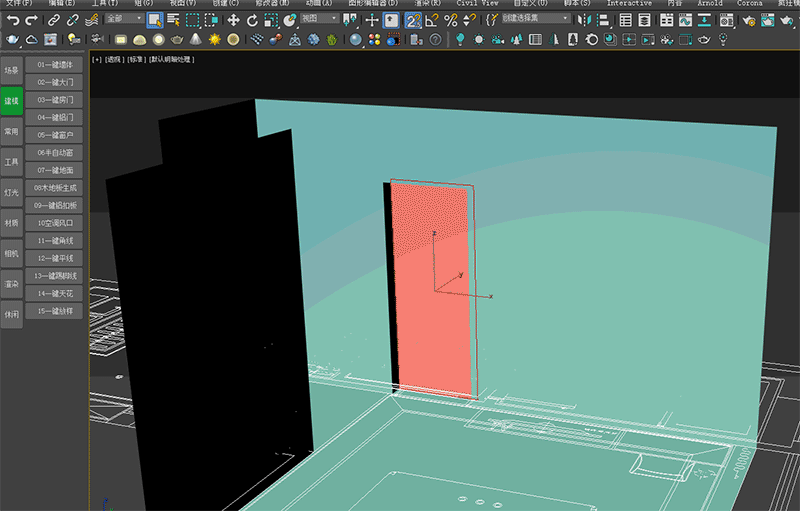Screen dimensions: 800x511
Task: Toggle angle snap
Action: 432,19
